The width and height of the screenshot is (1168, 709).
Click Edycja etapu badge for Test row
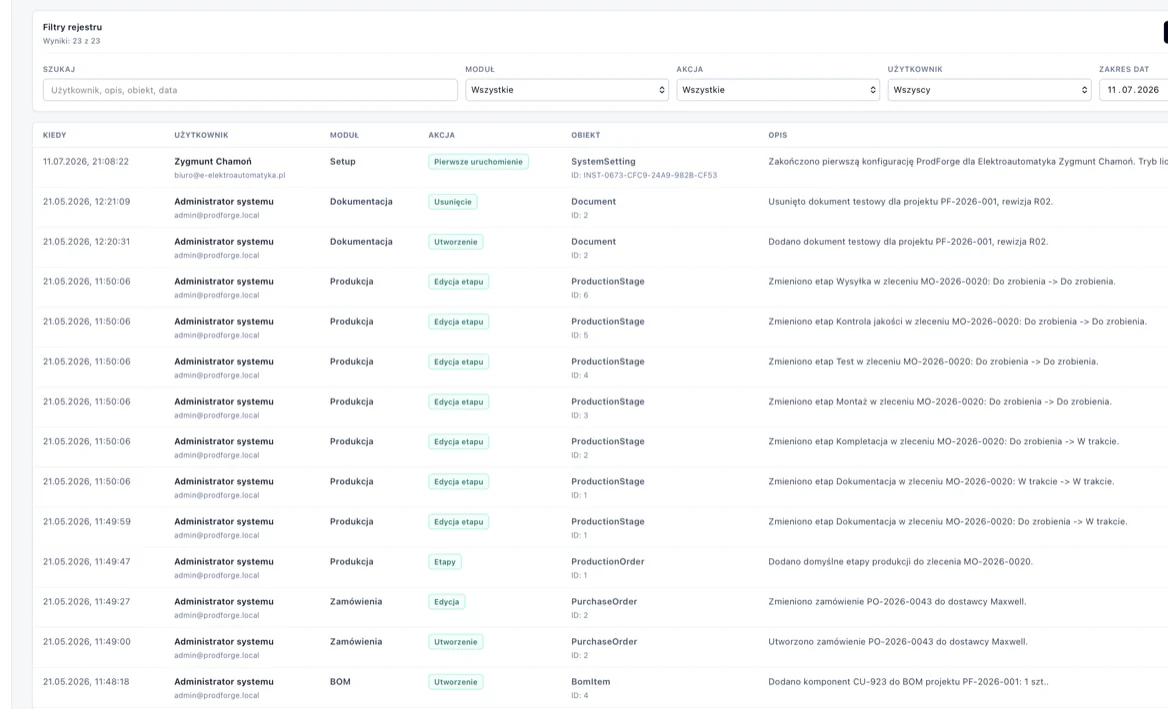(459, 362)
